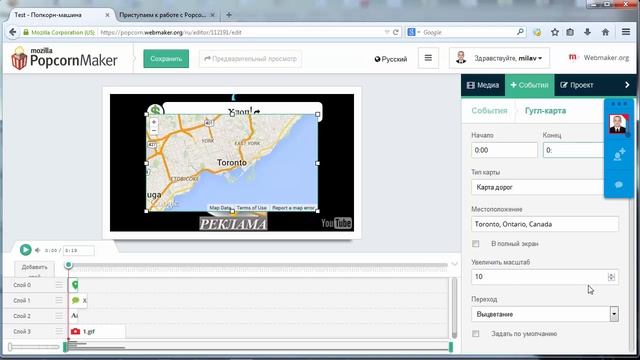Click the add contact icon in blue sidebar
Viewport: 640px width, 360px height.
[x=619, y=155]
